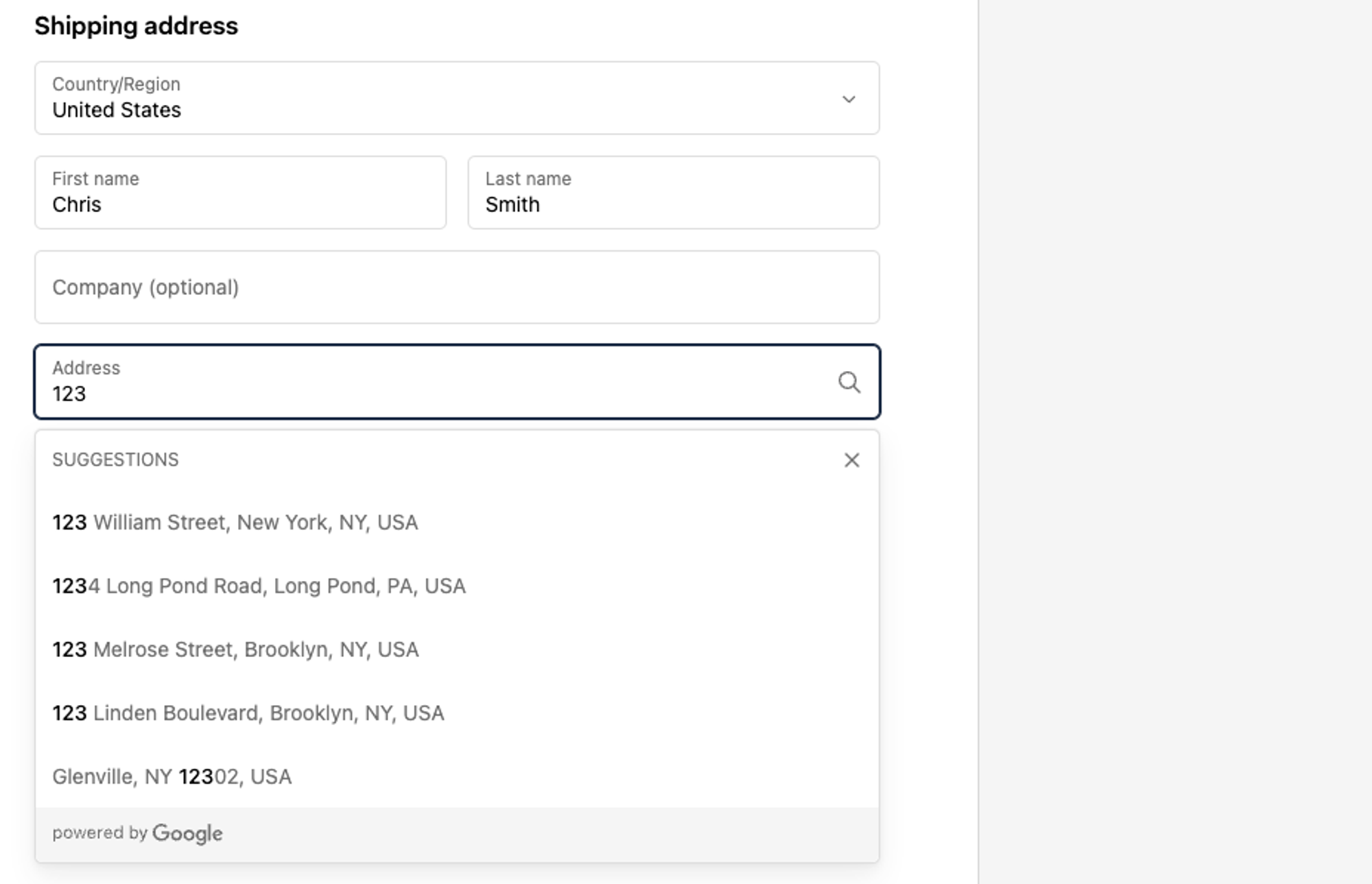Choose 1234 Long Pond Road suggestion

[x=259, y=586]
